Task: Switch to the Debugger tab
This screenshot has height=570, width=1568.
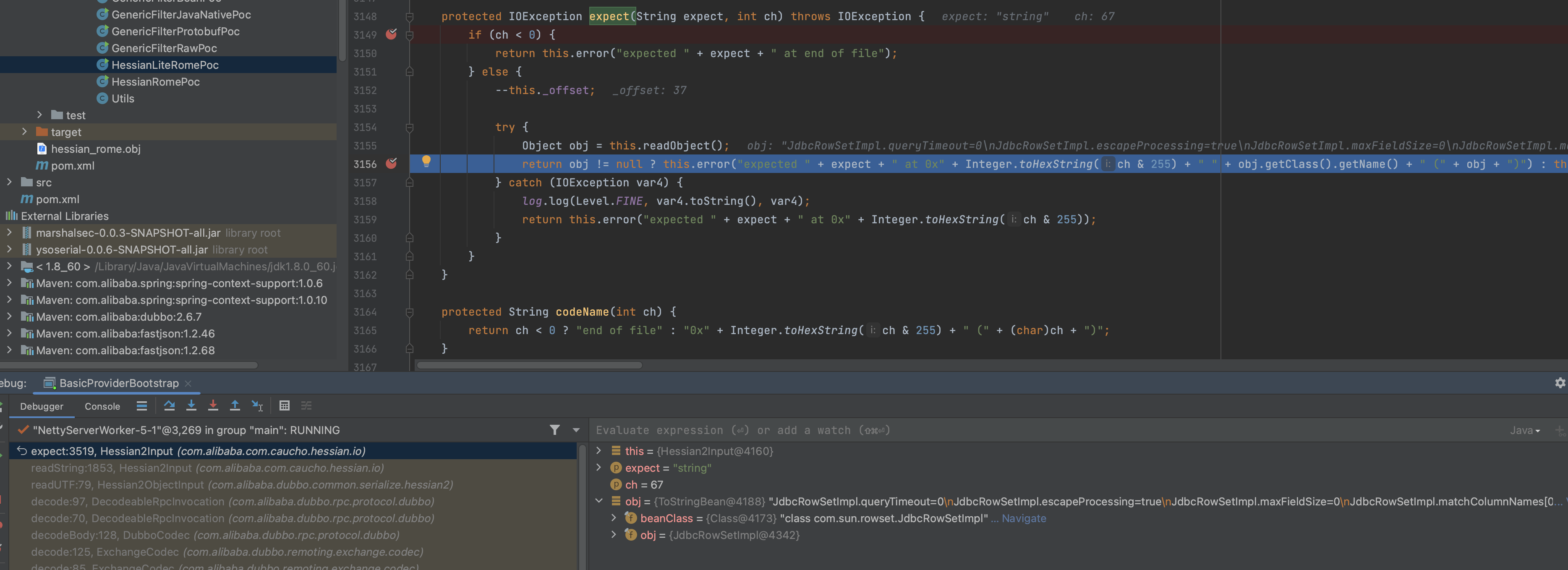Action: coord(42,406)
